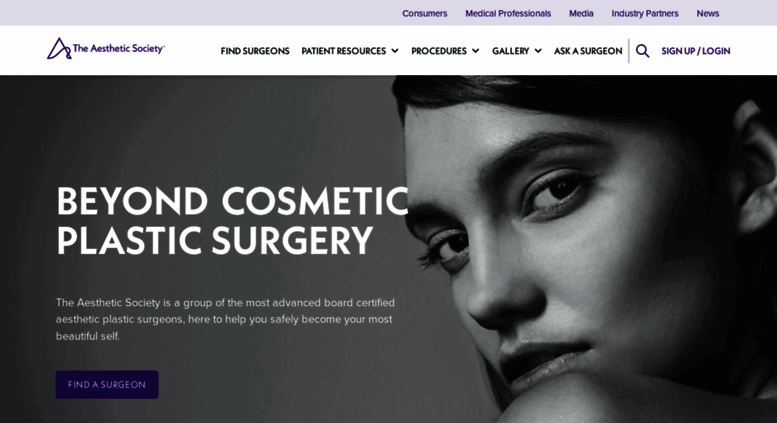This screenshot has width=777, height=423.
Task: Select the Gallery menu label
Action: (510, 51)
